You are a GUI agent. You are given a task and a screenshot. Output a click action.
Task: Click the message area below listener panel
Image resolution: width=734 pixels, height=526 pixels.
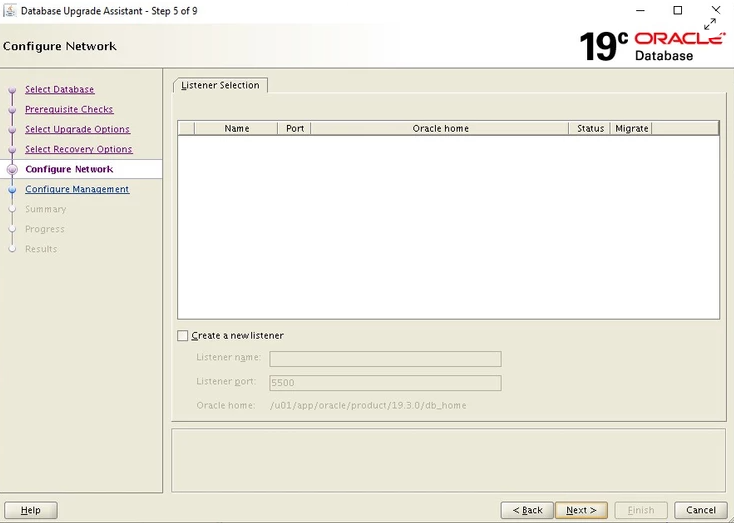click(x=448, y=460)
